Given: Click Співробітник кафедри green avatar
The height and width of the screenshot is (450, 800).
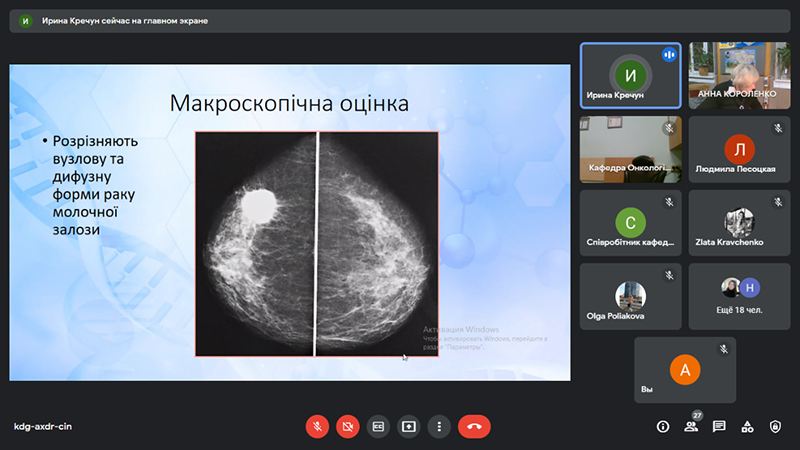Looking at the screenshot, I should click(630, 222).
